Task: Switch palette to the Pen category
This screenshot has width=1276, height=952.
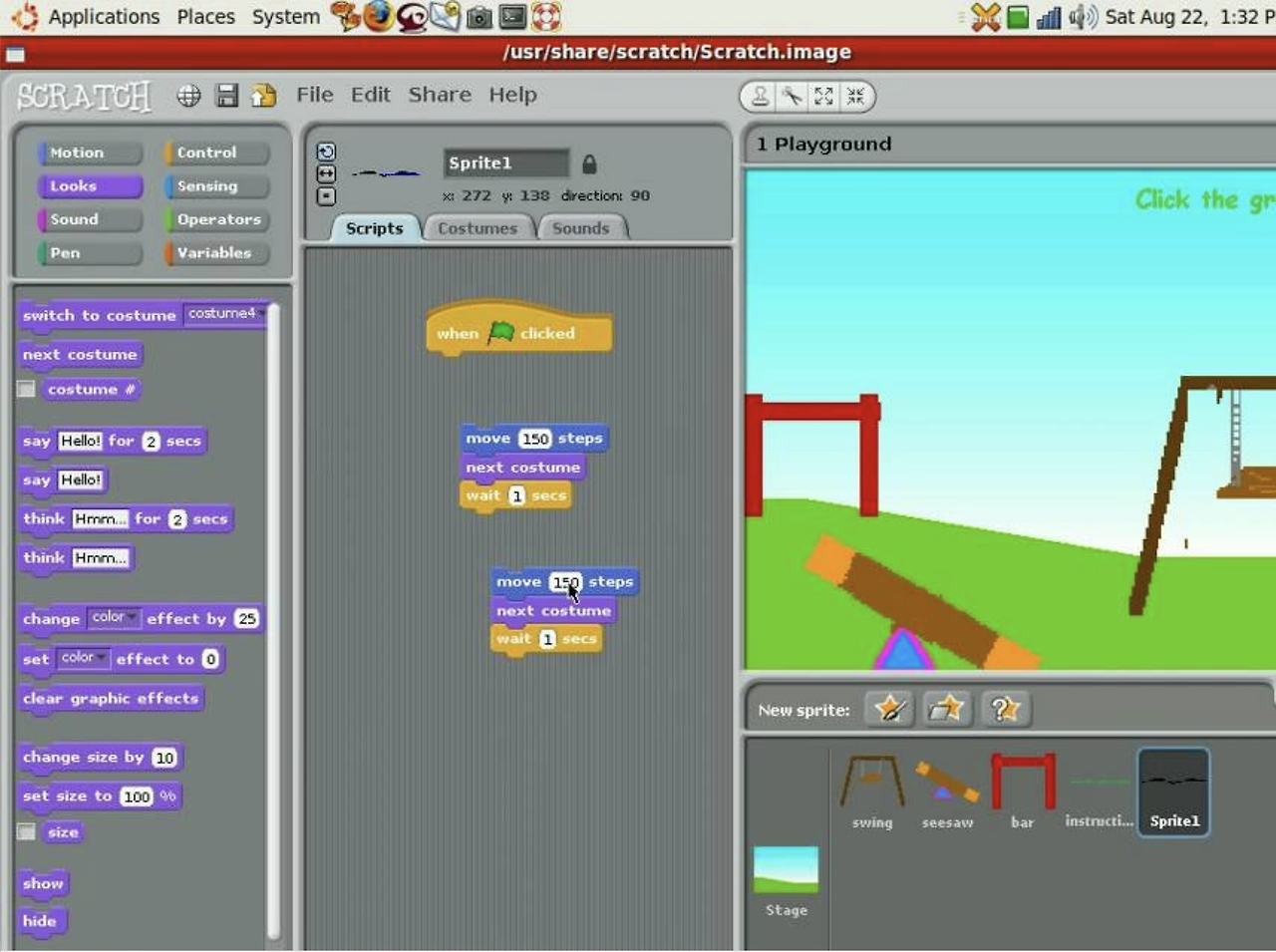Action: click(90, 253)
